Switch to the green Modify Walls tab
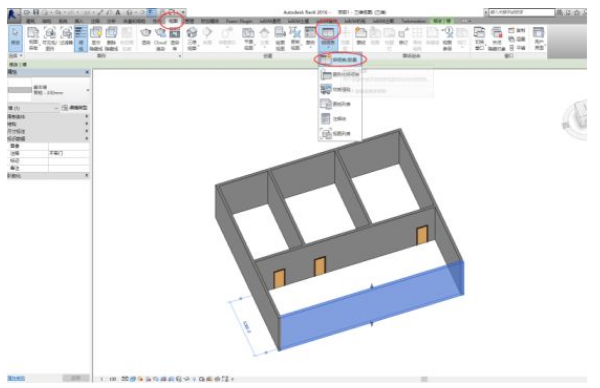Image resolution: width=600 pixels, height=388 pixels. 442,21
